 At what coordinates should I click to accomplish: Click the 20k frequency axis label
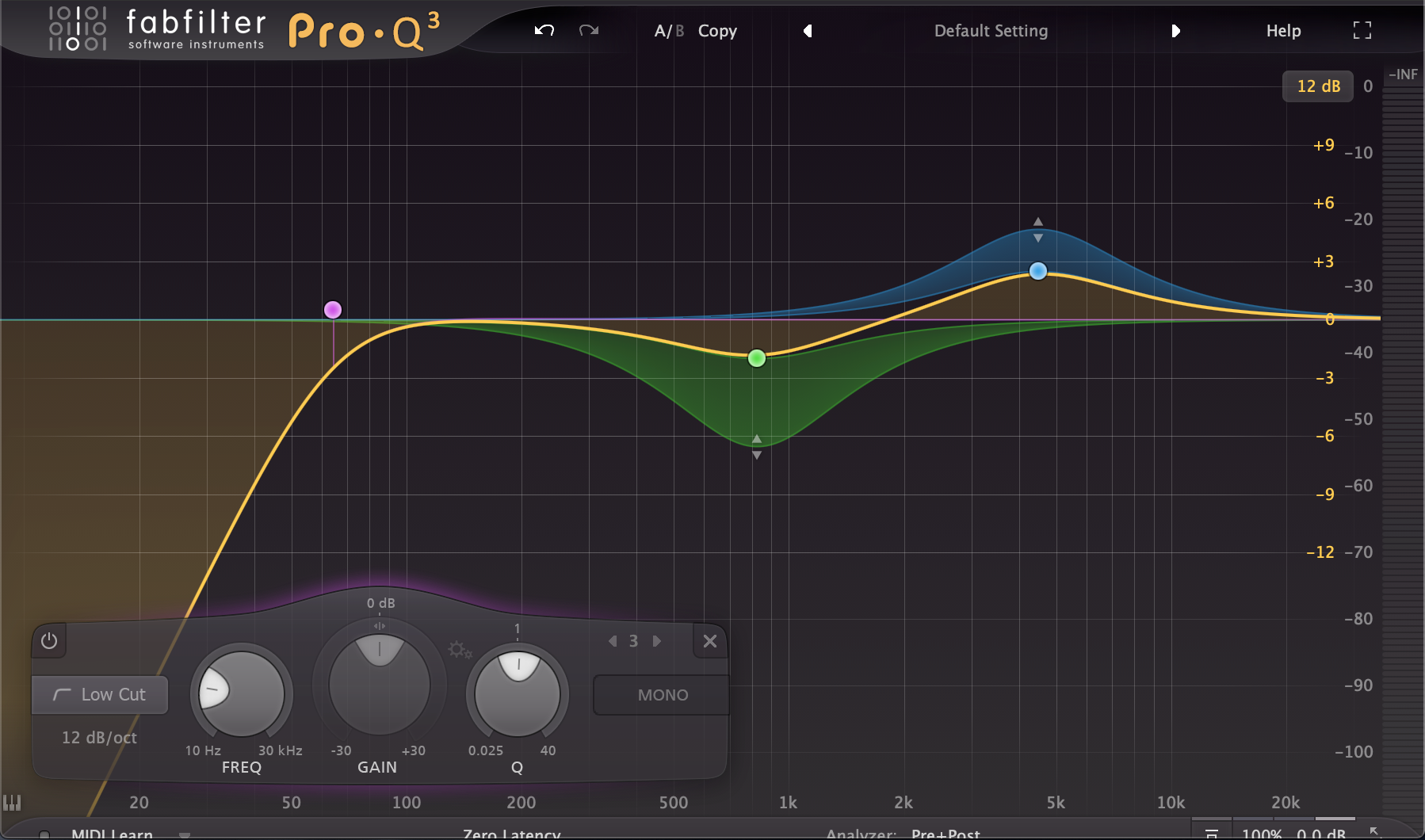(x=1286, y=802)
